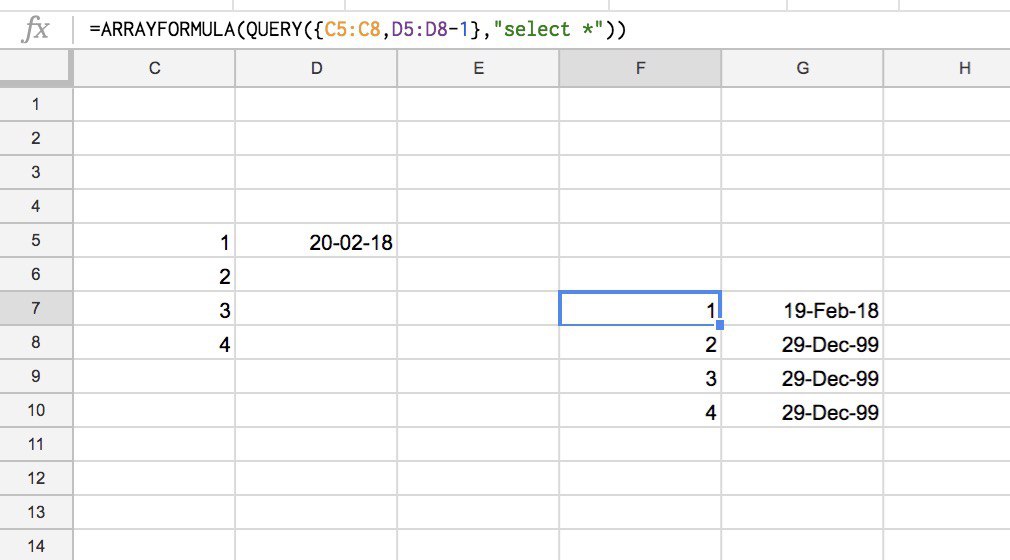
Task: Select row 3 header
Action: (36, 172)
